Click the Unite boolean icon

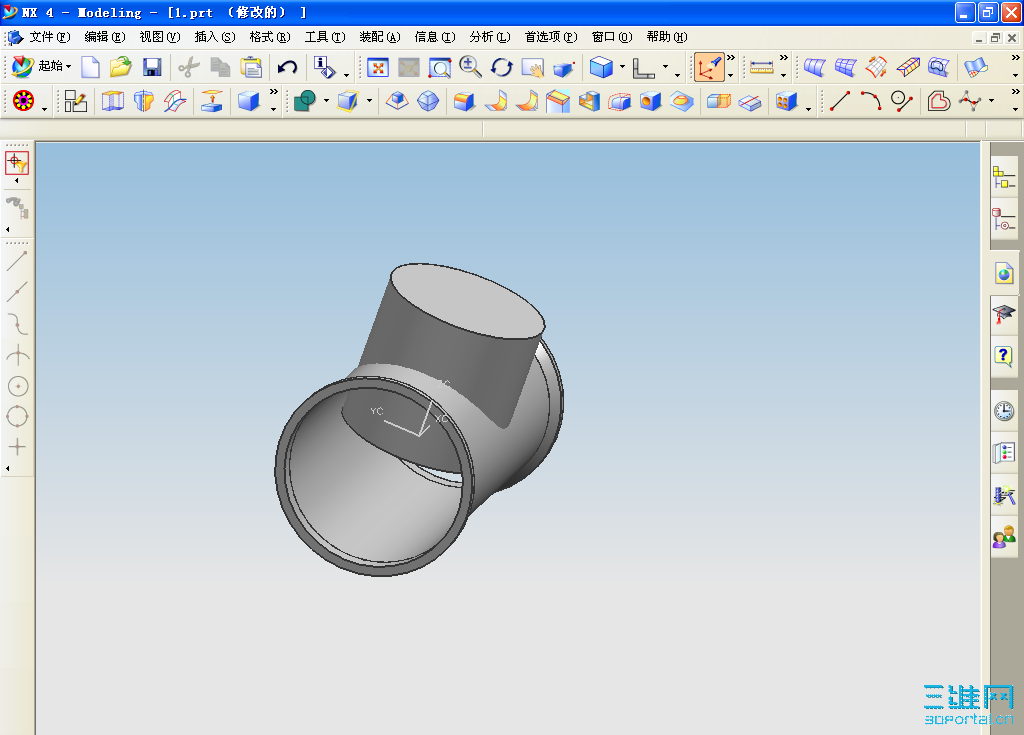coord(305,101)
